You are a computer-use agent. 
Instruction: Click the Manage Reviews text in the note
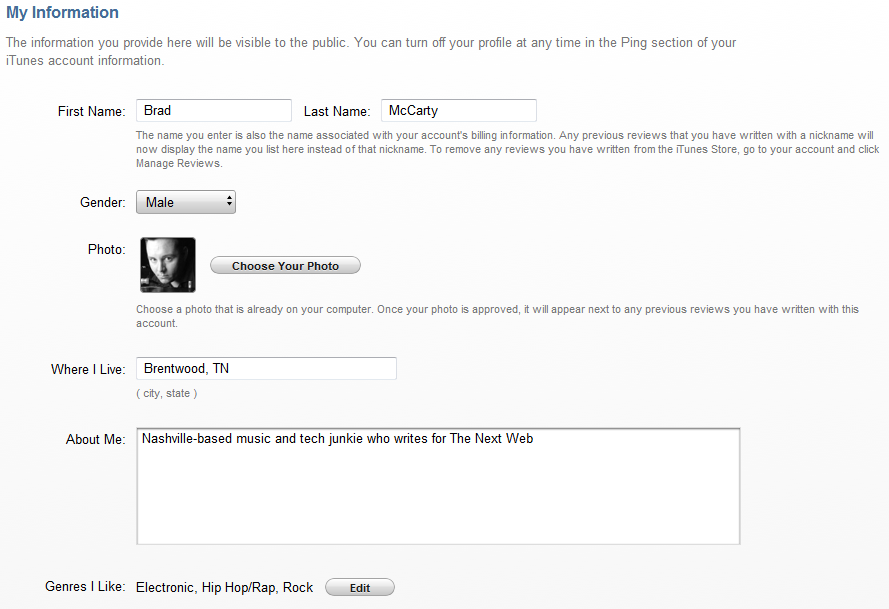click(x=179, y=163)
